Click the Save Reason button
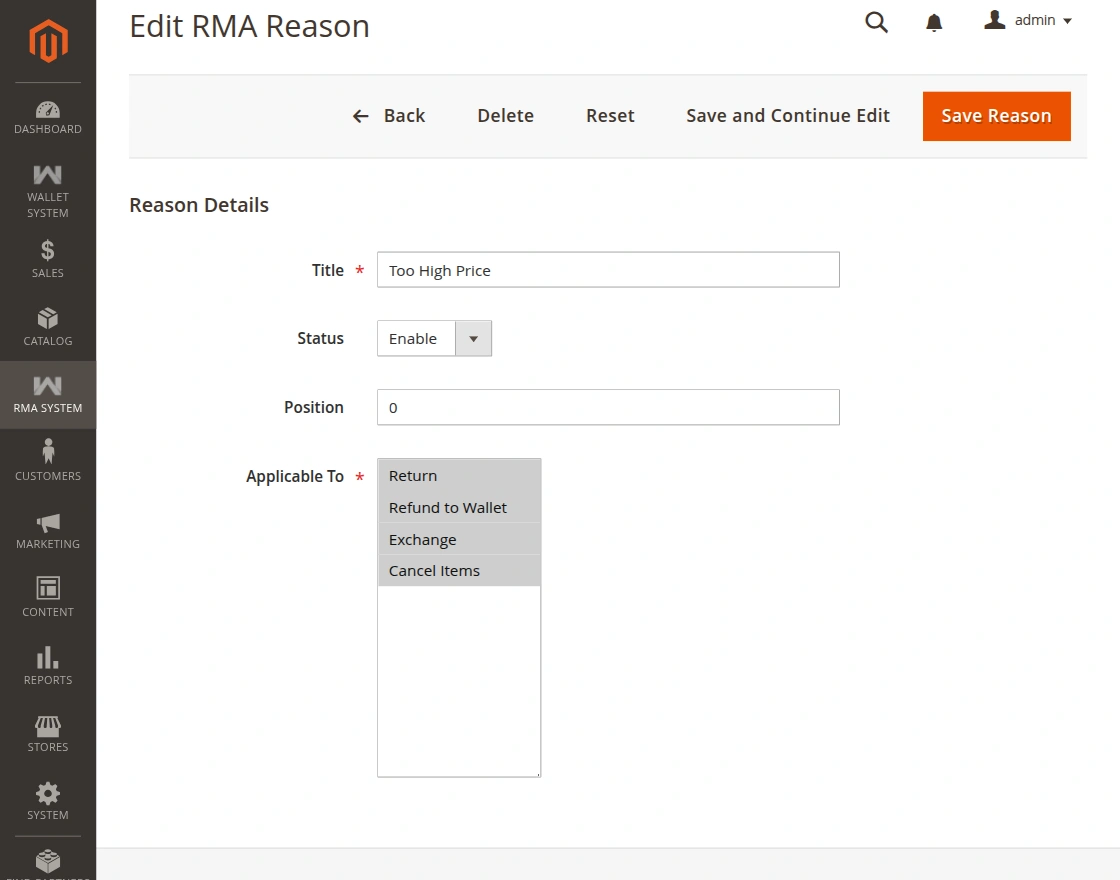Image resolution: width=1120 pixels, height=880 pixels. [x=996, y=116]
